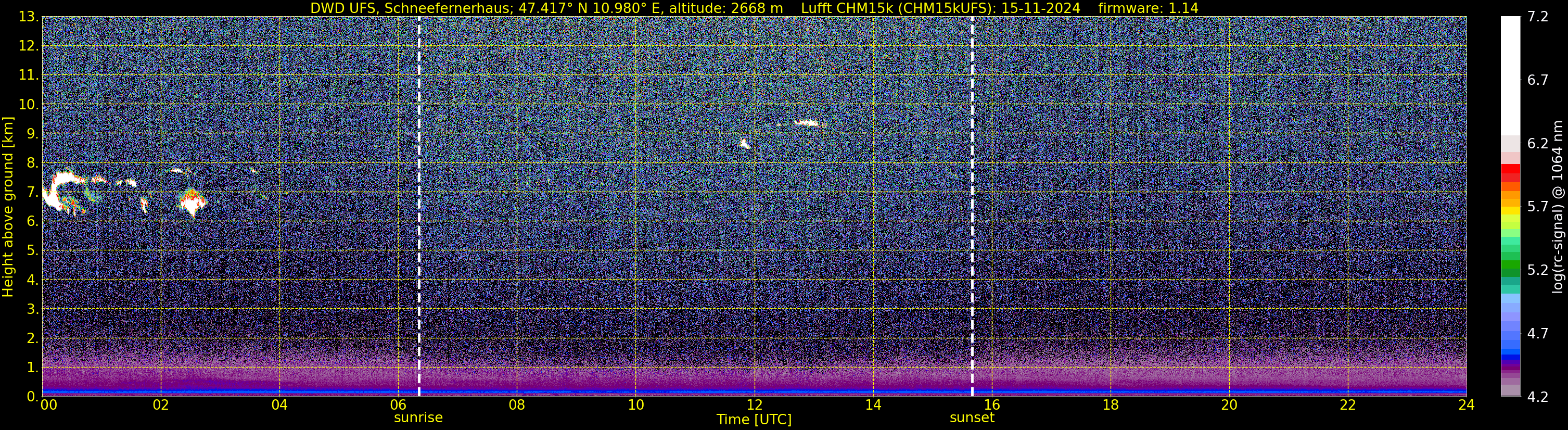Click the "sunrise" label below the time axis
The width and height of the screenshot is (1568, 430).
418,417
